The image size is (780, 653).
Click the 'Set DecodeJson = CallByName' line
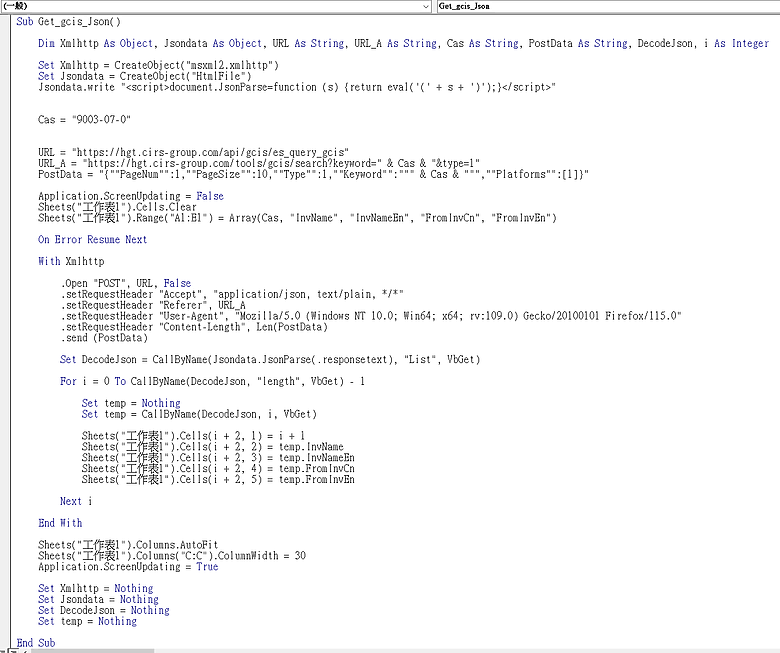pyautogui.click(x=270, y=359)
